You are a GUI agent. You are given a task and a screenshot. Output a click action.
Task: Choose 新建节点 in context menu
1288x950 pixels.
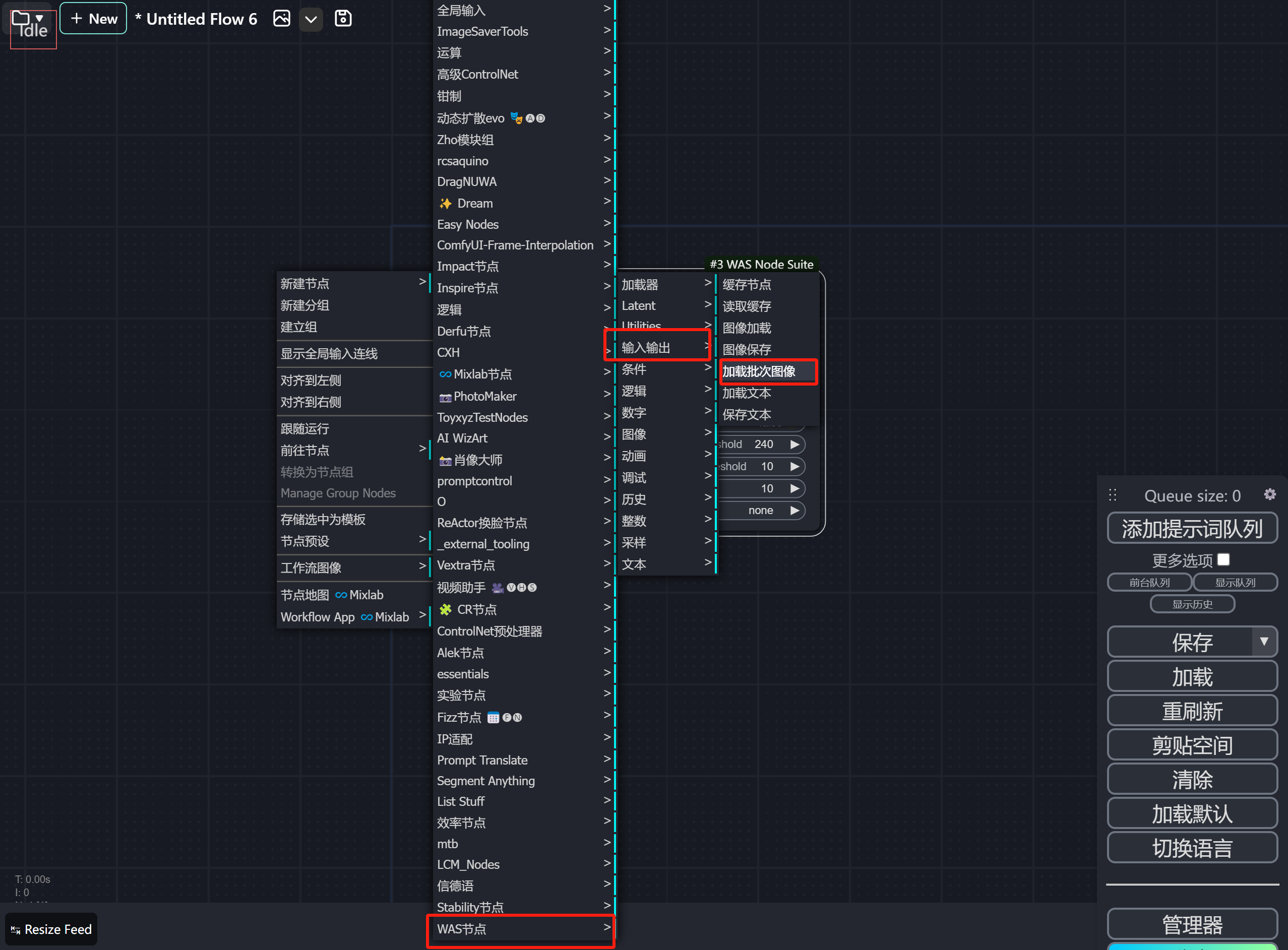[x=354, y=284]
